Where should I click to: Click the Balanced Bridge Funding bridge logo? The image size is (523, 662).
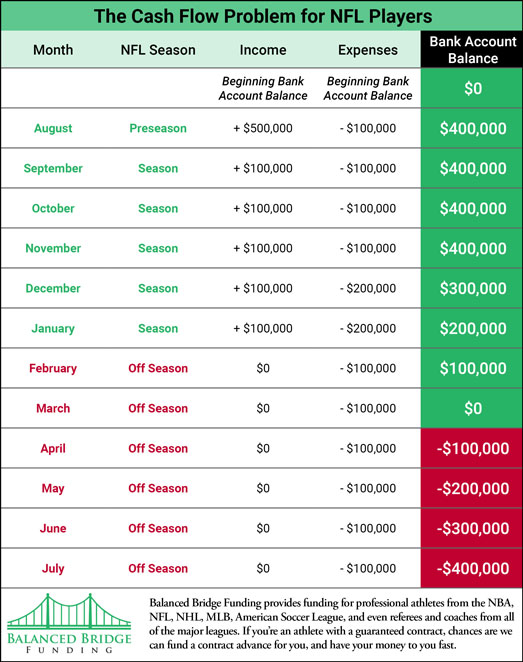[69, 623]
